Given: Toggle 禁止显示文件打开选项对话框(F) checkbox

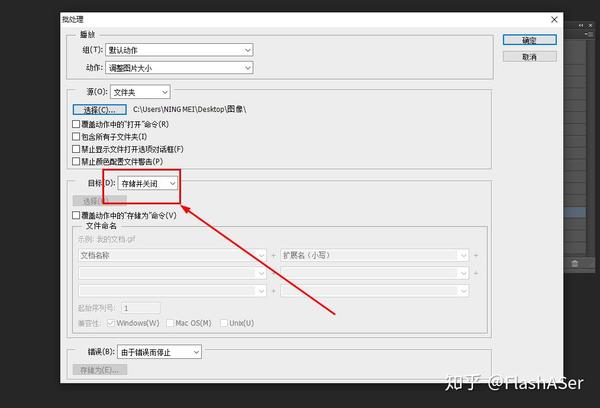Looking at the screenshot, I should [x=76, y=149].
